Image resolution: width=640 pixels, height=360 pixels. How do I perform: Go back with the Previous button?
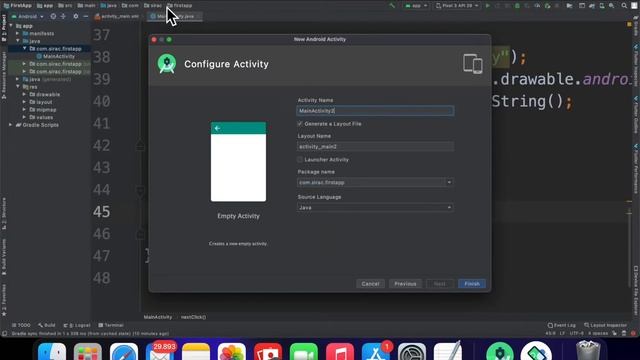[x=405, y=284]
